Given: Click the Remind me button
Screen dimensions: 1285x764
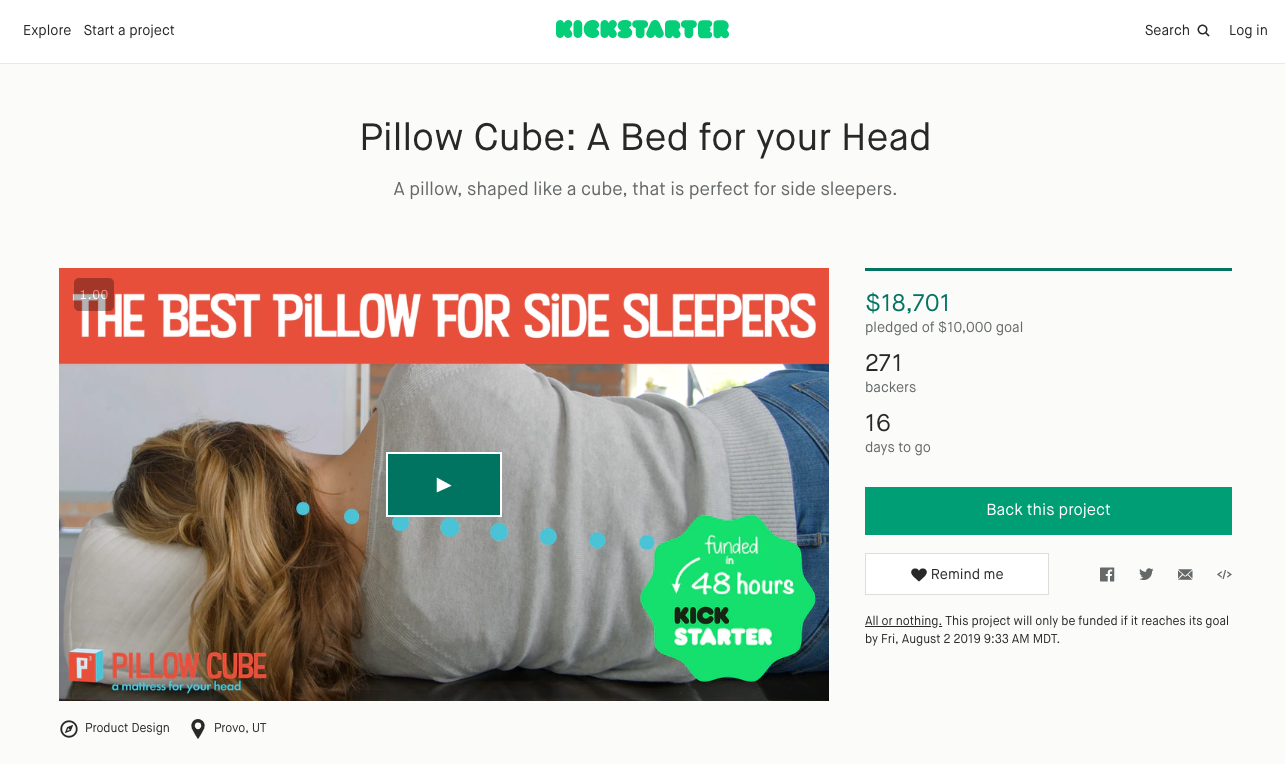Looking at the screenshot, I should [957, 574].
